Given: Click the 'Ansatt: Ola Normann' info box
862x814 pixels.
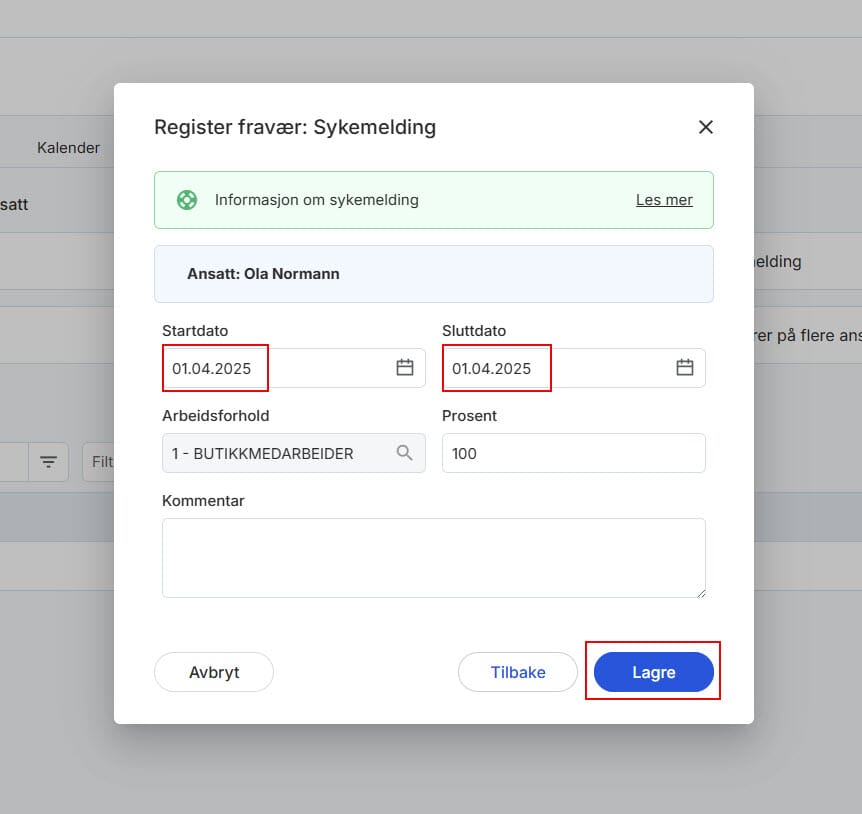Looking at the screenshot, I should 433,274.
